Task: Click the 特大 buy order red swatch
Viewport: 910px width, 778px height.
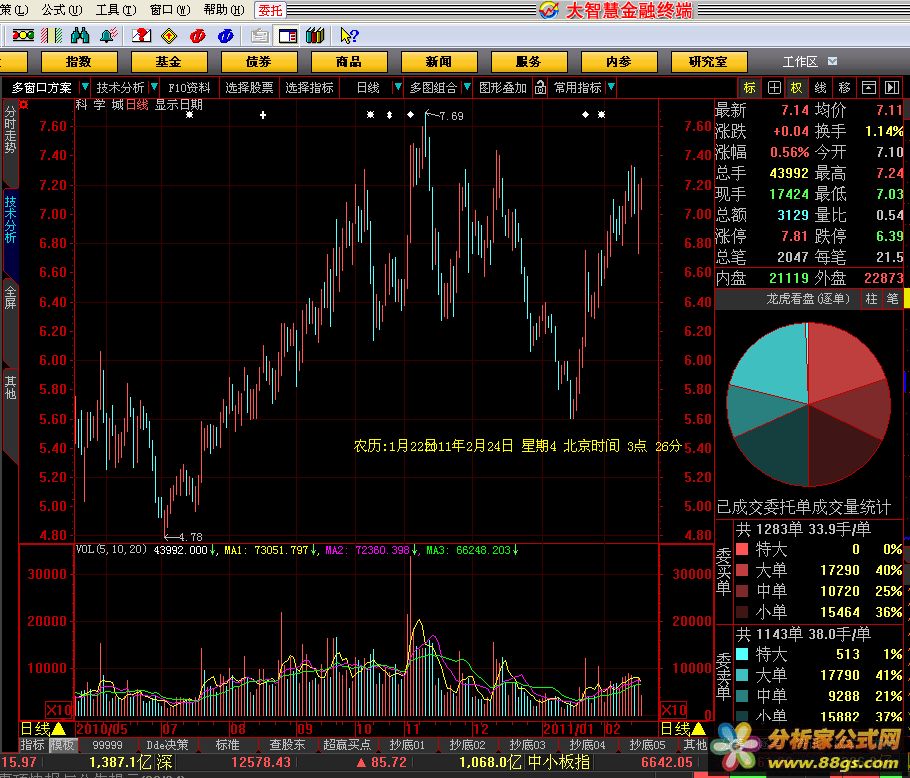Action: coord(742,549)
